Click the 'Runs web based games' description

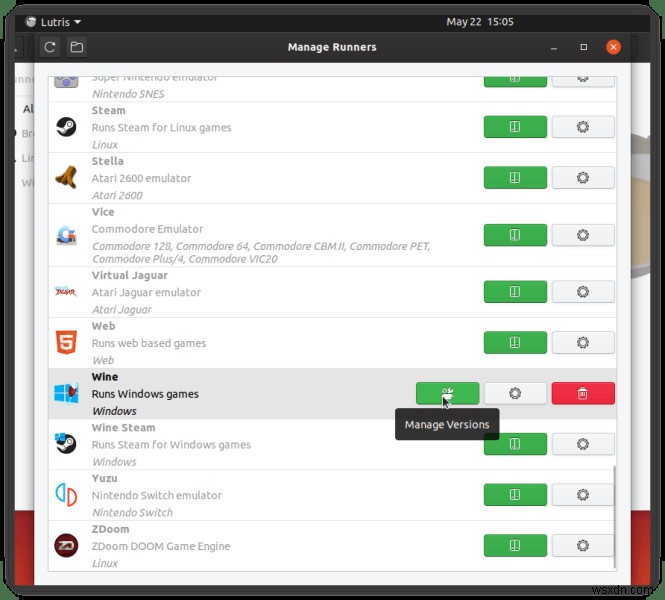(148, 343)
